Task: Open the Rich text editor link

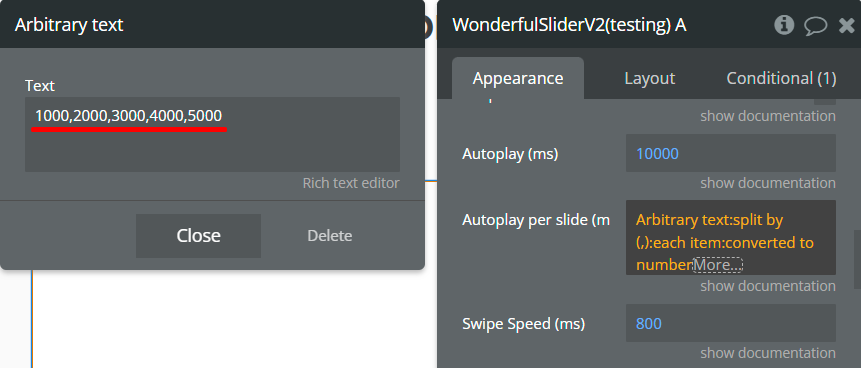Action: (x=351, y=183)
